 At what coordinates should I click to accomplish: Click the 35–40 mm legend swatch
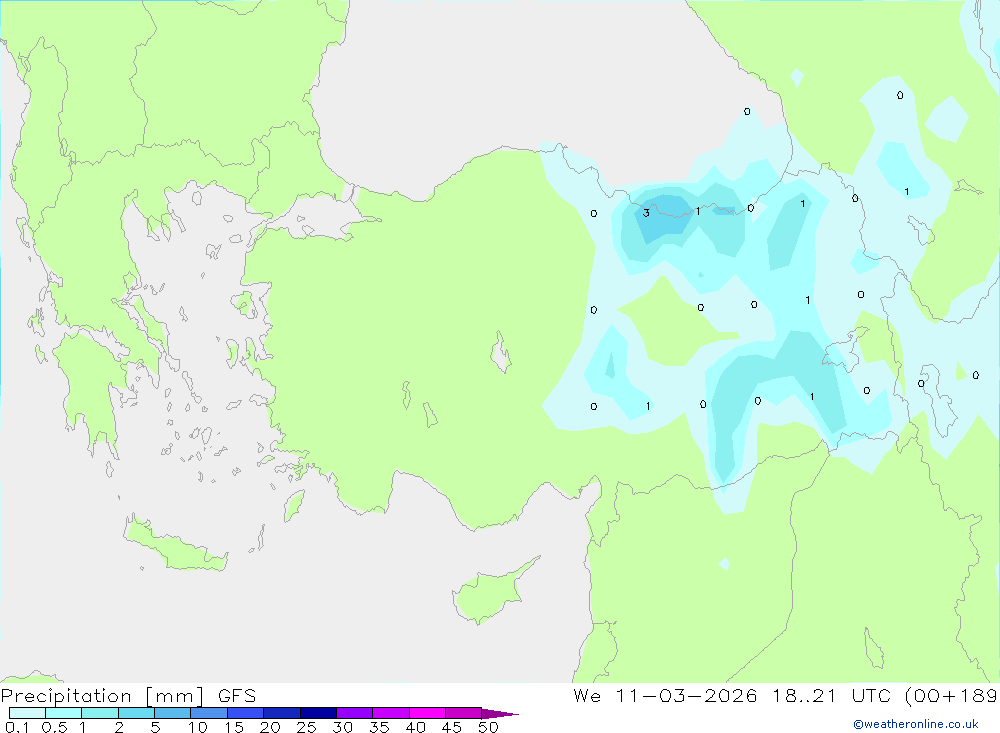pyautogui.click(x=391, y=713)
